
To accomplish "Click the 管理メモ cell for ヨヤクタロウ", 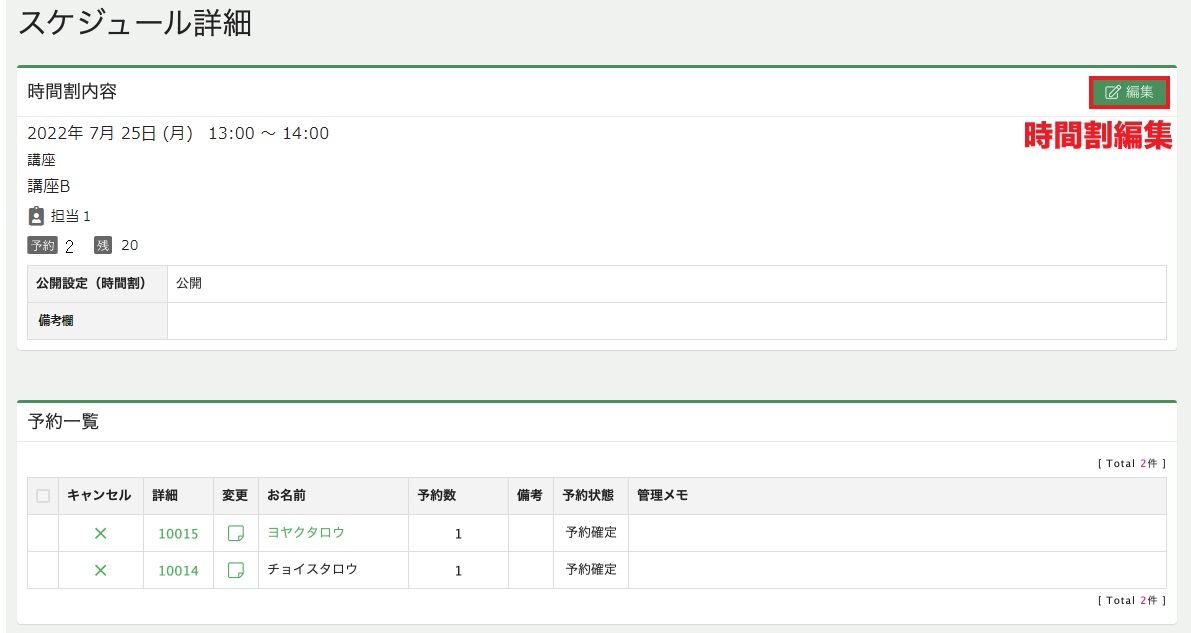I will point(897,533).
